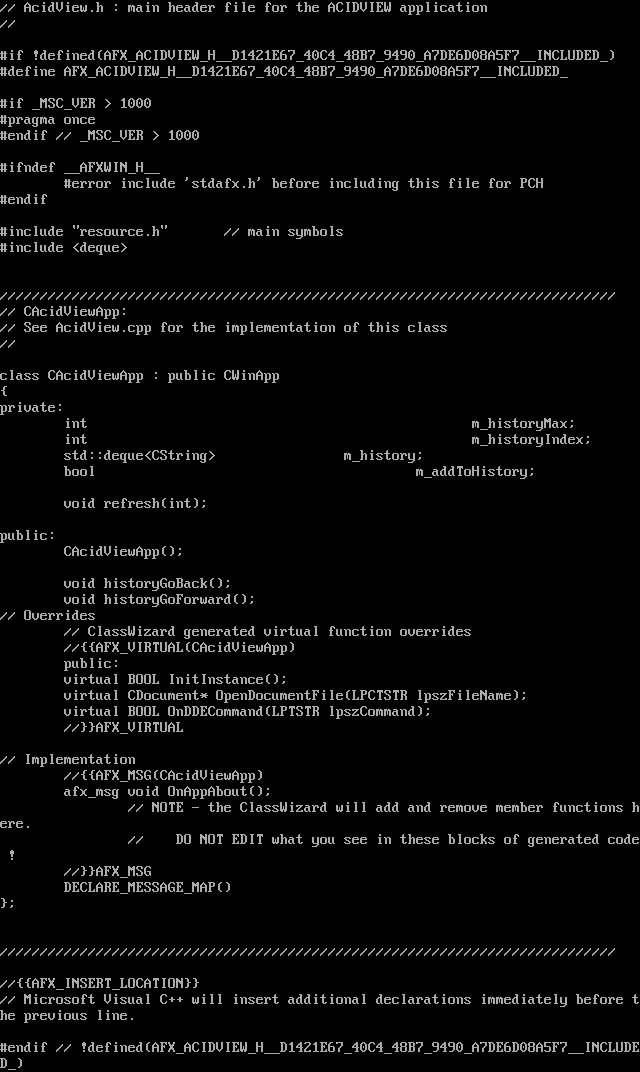640x1072 pixels.
Task: Click the OpenDocumentFile declaration line
Action: click(295, 696)
